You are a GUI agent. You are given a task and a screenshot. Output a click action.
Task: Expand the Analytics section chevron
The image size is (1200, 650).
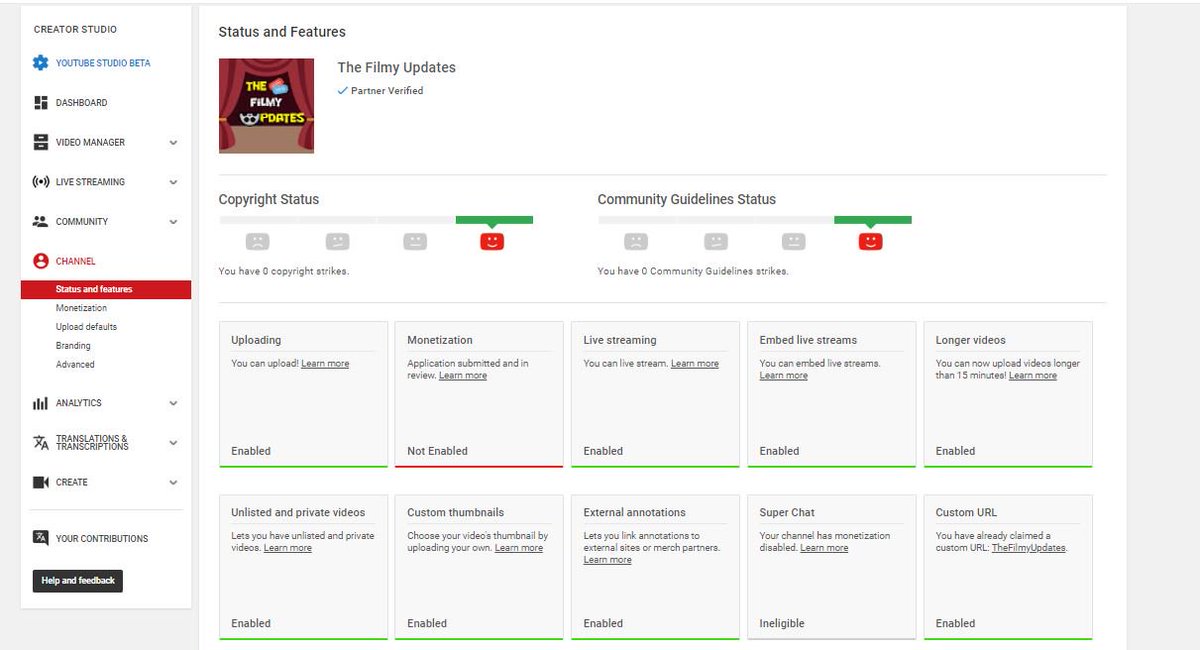coord(173,403)
